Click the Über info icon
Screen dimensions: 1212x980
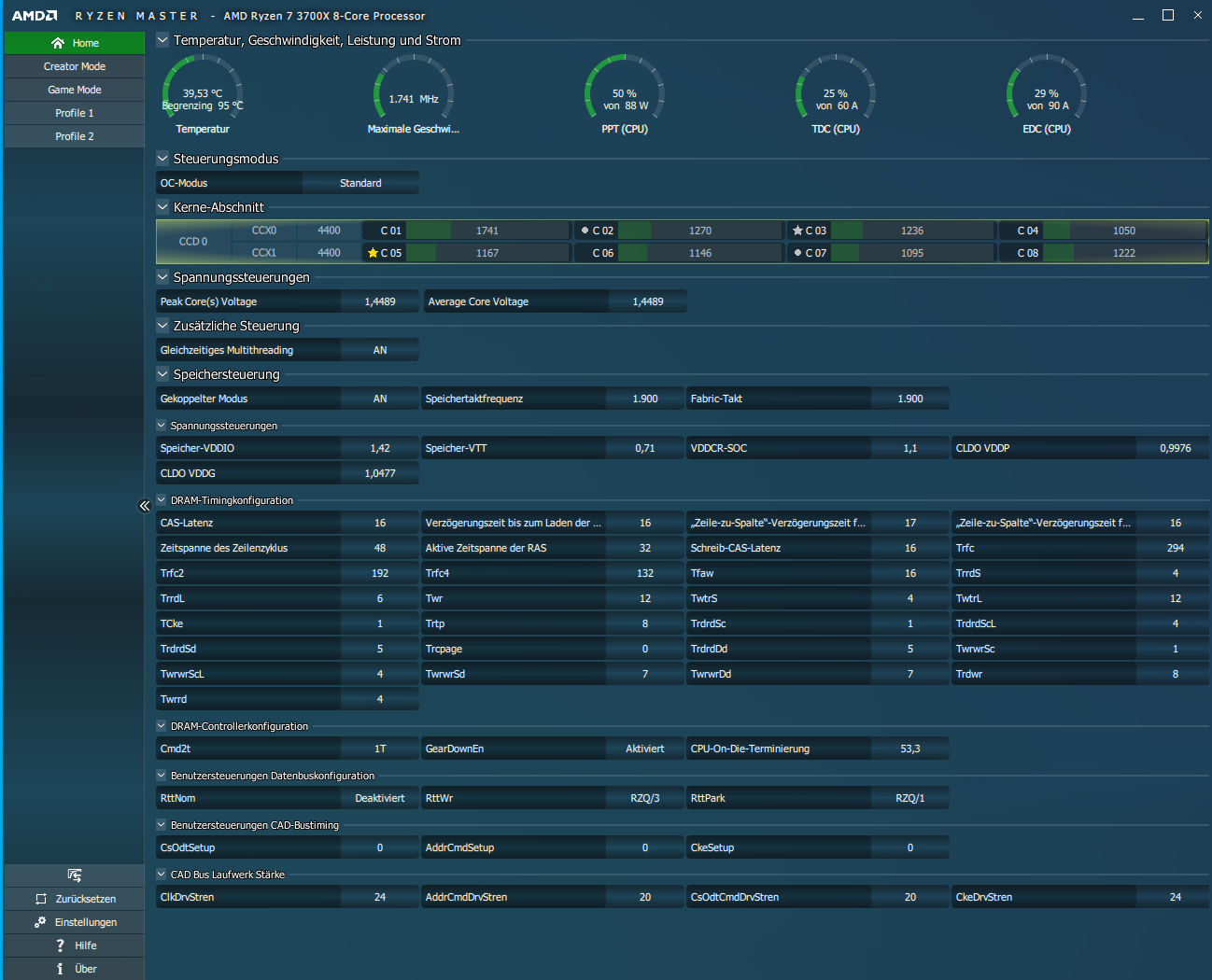pyautogui.click(x=60, y=969)
